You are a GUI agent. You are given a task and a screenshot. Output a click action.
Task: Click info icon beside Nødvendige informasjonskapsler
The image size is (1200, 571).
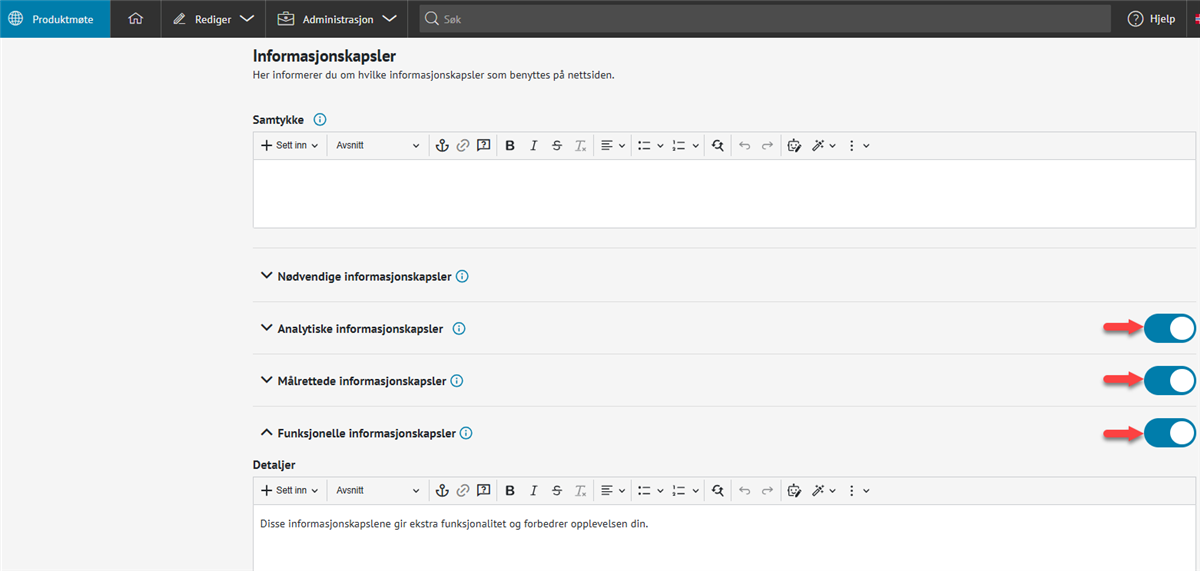[462, 276]
